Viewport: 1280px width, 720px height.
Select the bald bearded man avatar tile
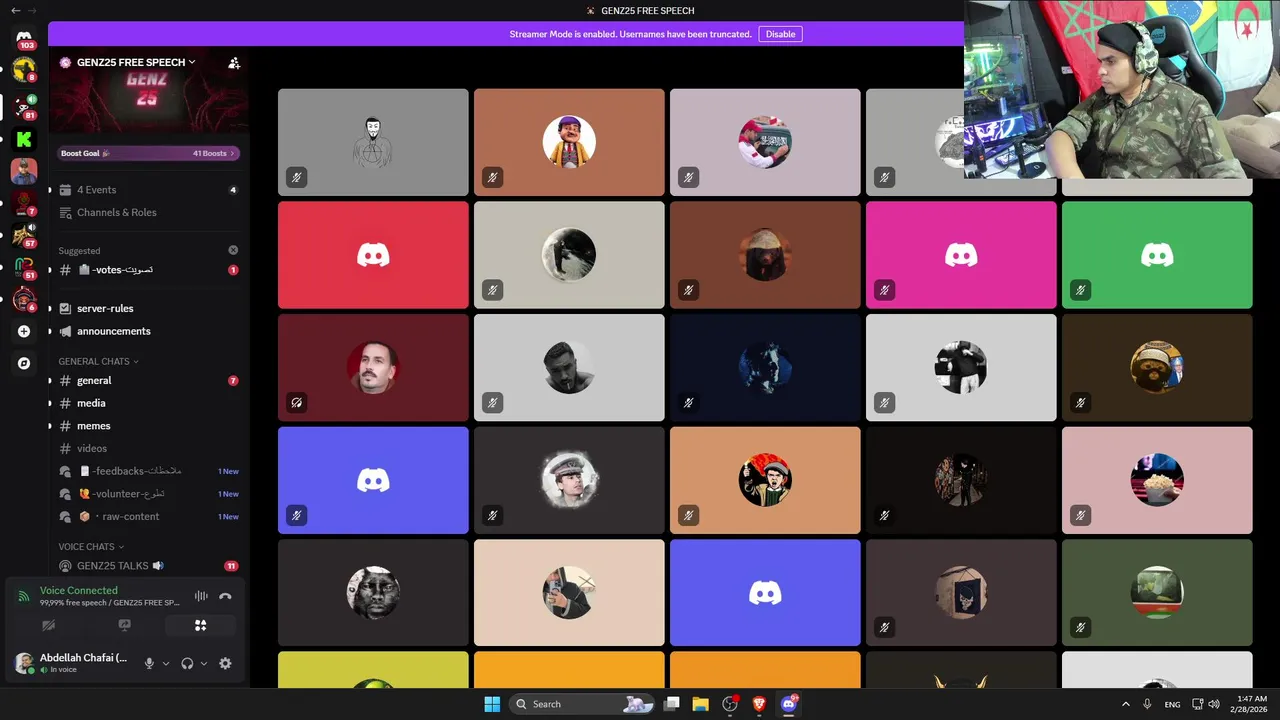[x=373, y=368]
